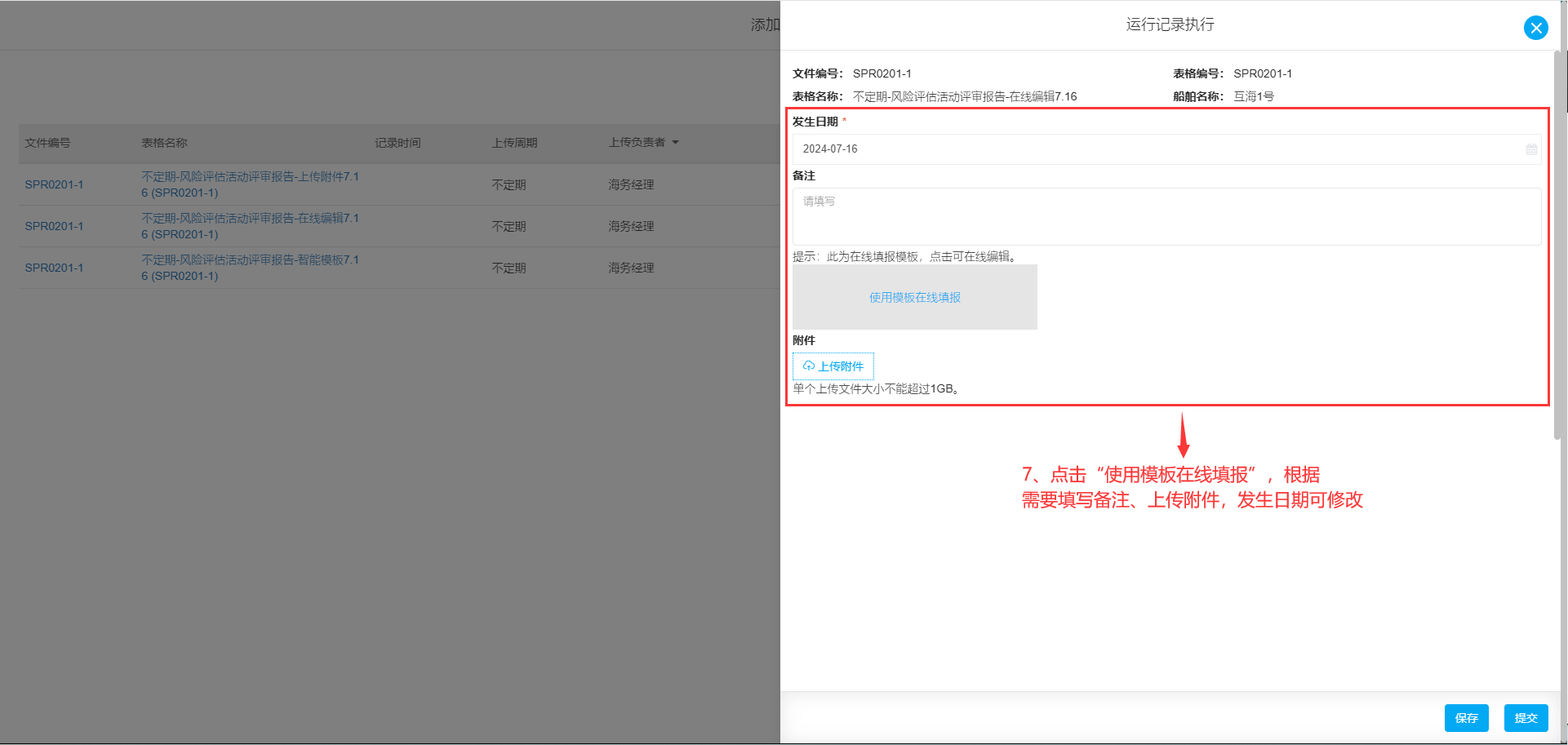Click SPR0201-1 in the 智能模板 row
The image size is (1568, 745).
54,268
